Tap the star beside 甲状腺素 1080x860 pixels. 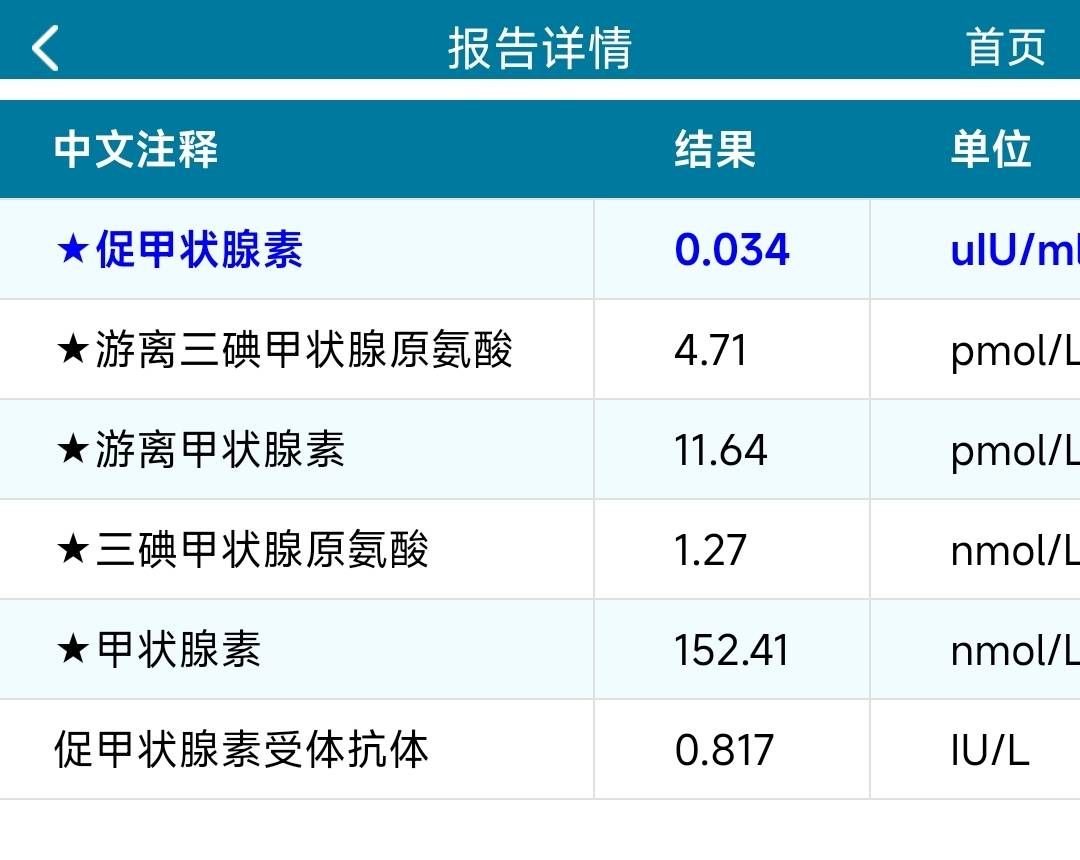coord(73,649)
